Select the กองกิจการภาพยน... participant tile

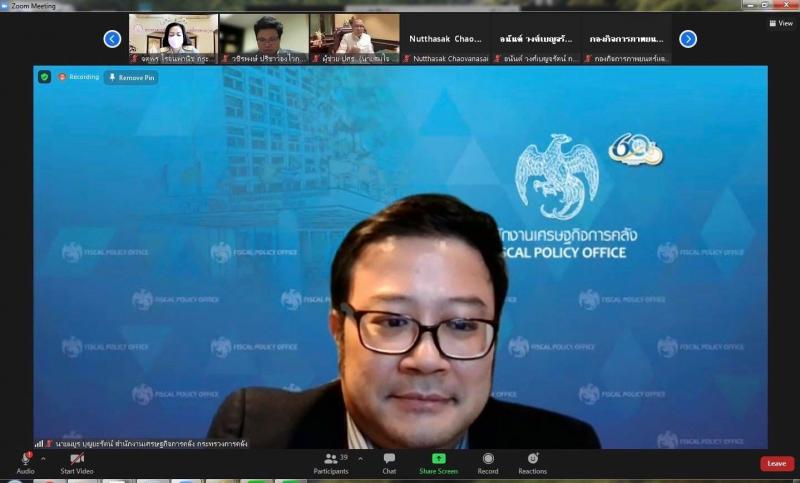627,39
